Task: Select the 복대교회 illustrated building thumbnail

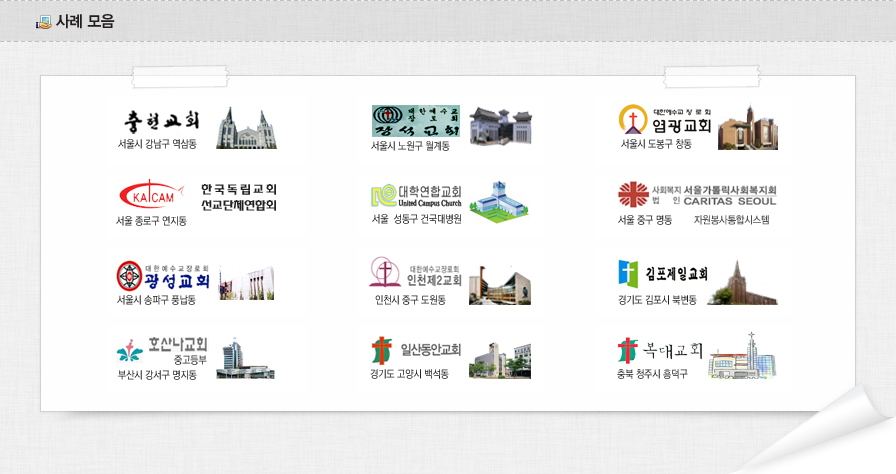Action: tap(742, 355)
